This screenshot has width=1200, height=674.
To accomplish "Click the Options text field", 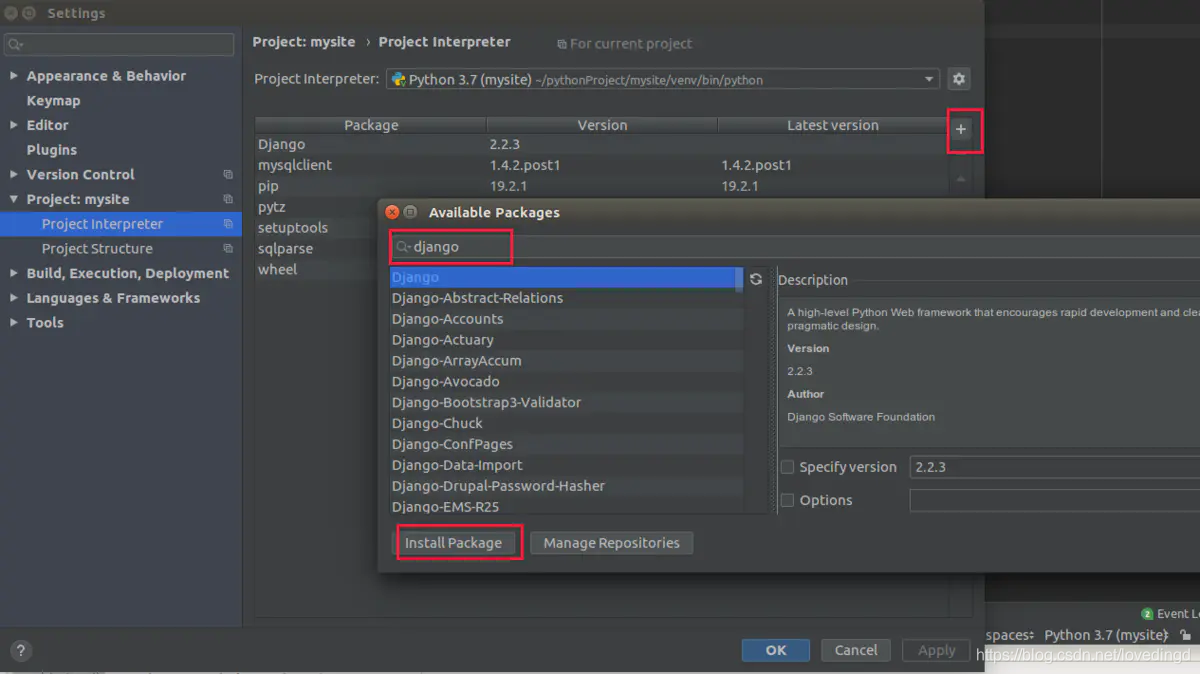I will [x=1054, y=500].
